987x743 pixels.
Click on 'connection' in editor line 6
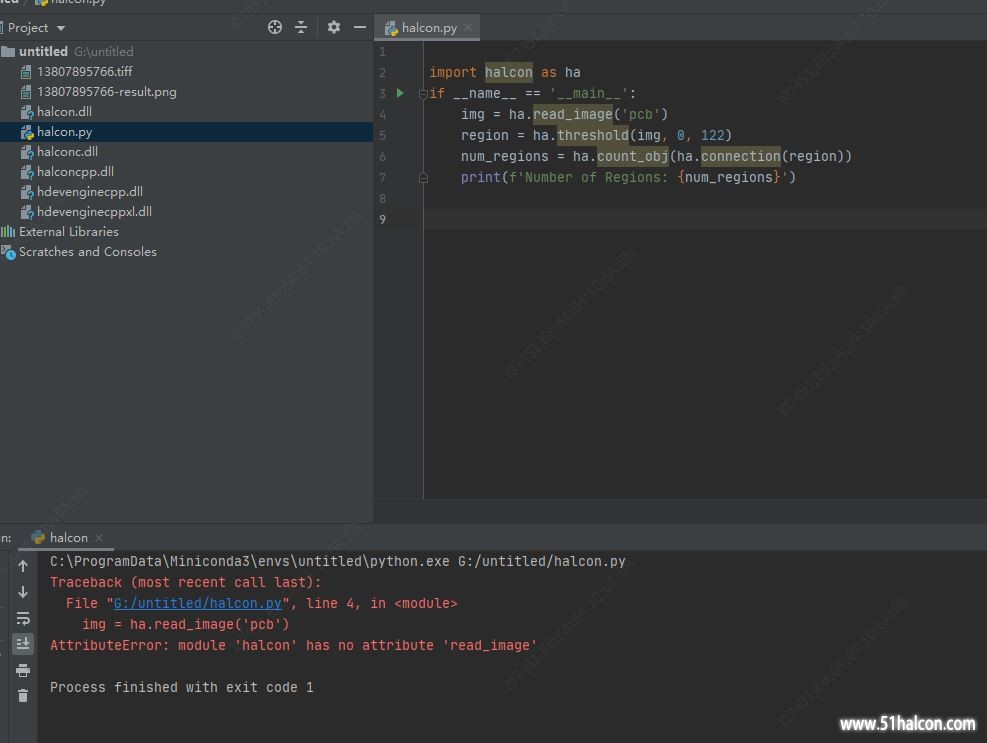click(x=740, y=156)
